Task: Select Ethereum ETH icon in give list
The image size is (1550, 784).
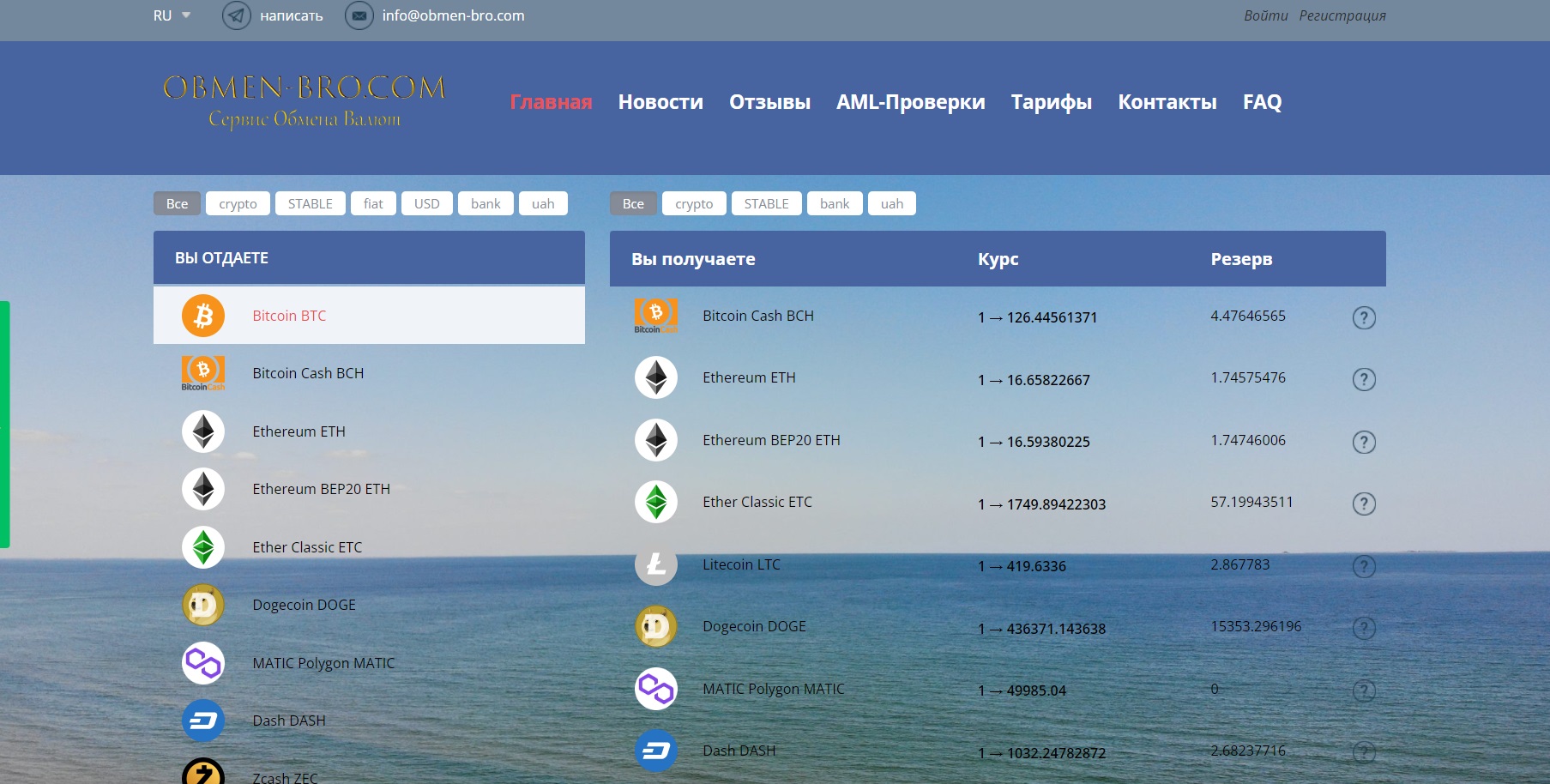Action: click(x=203, y=431)
